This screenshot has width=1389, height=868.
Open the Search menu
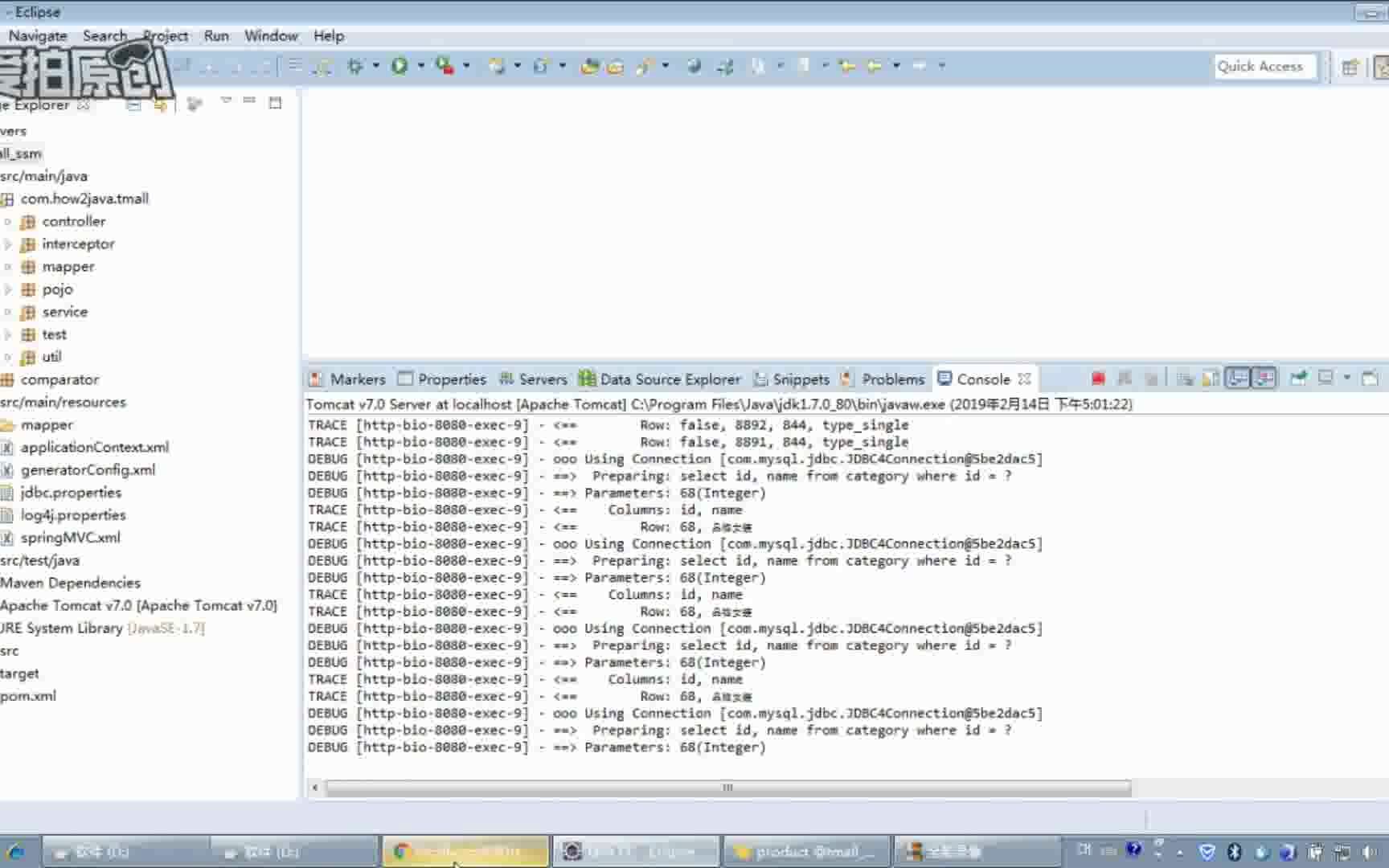[x=104, y=36]
